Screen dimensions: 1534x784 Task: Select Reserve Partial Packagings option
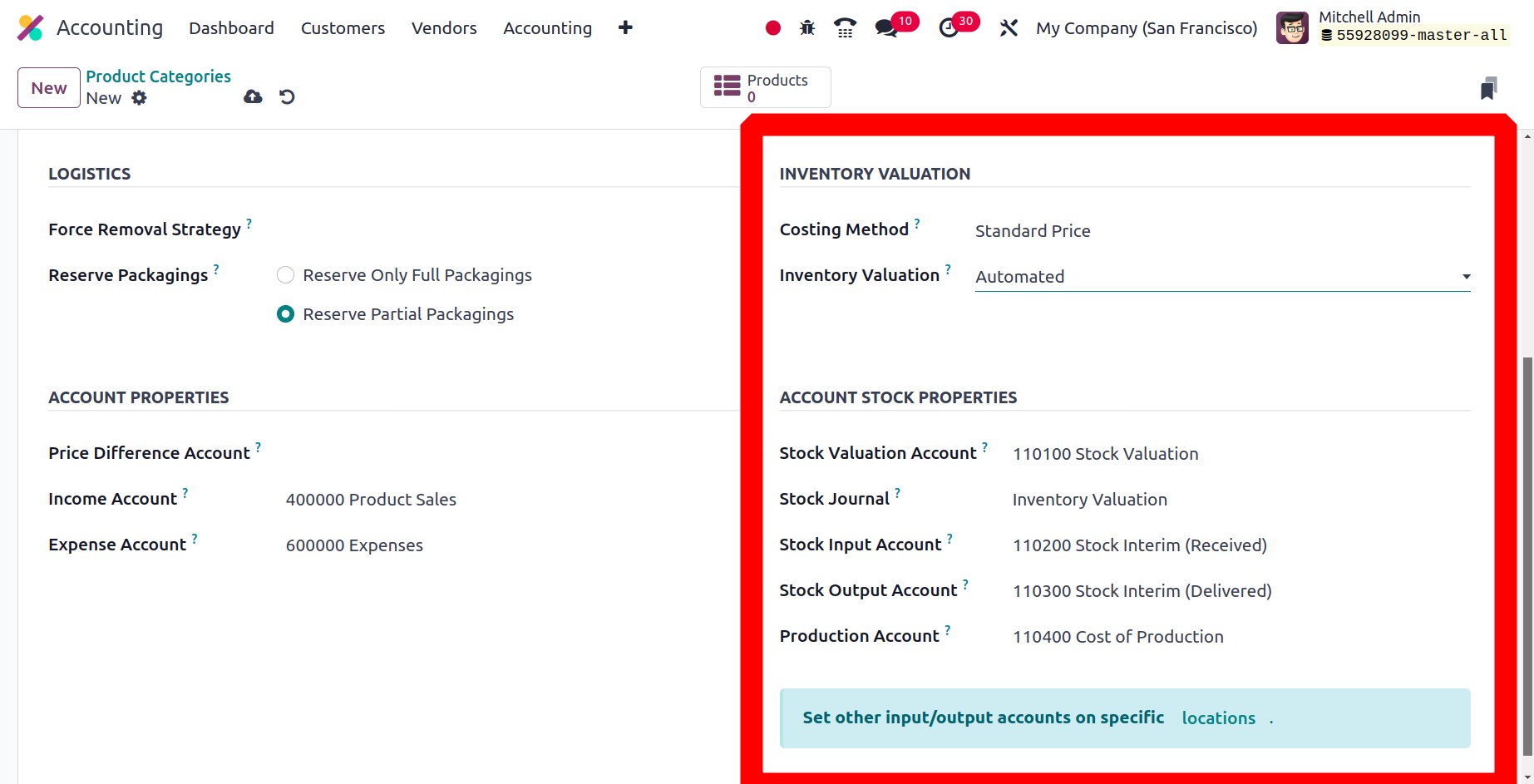click(x=285, y=314)
